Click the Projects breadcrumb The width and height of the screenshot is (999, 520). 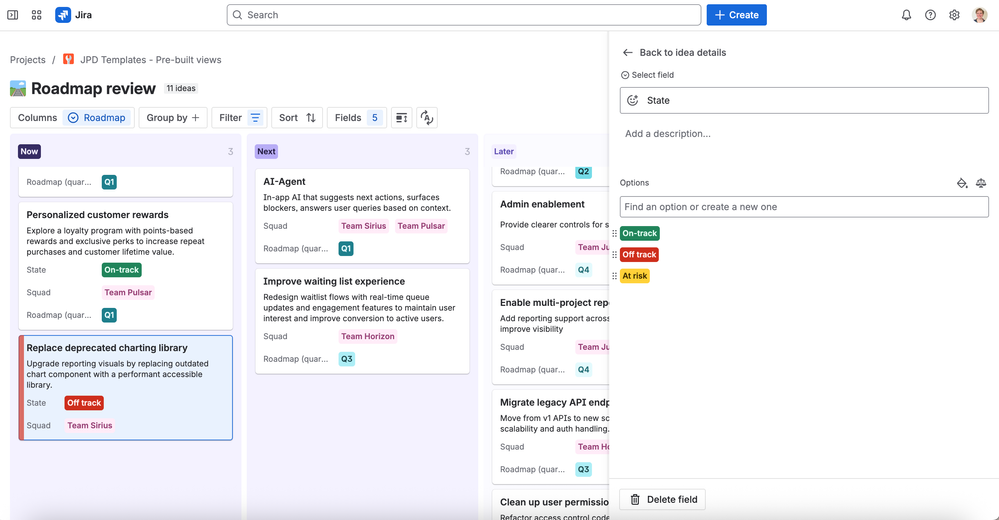click(x=27, y=59)
